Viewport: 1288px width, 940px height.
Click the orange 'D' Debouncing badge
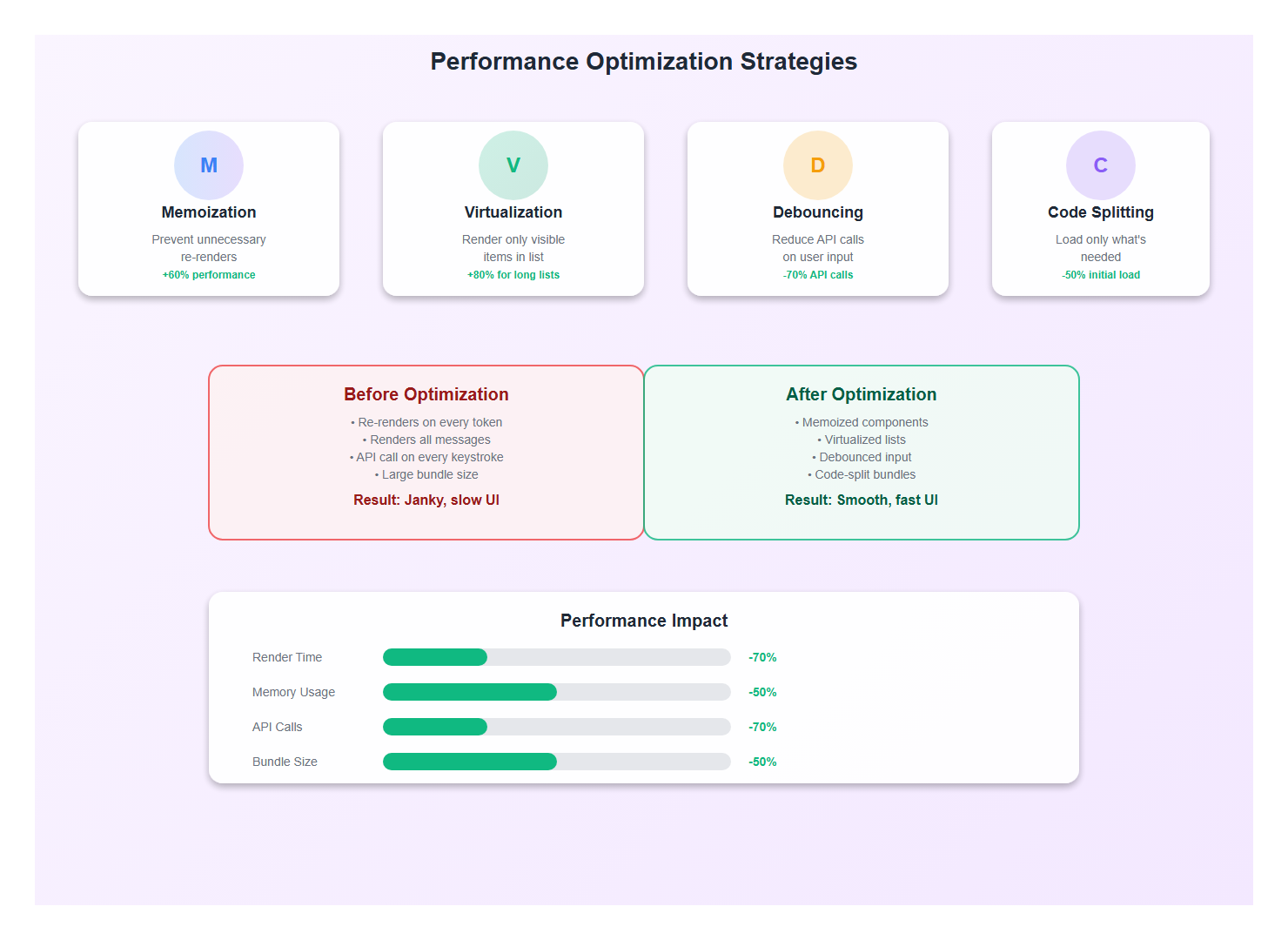click(817, 164)
